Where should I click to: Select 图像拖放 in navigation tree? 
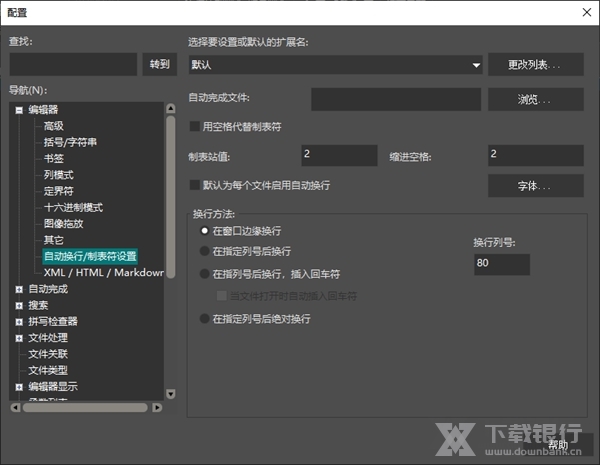tap(63, 224)
